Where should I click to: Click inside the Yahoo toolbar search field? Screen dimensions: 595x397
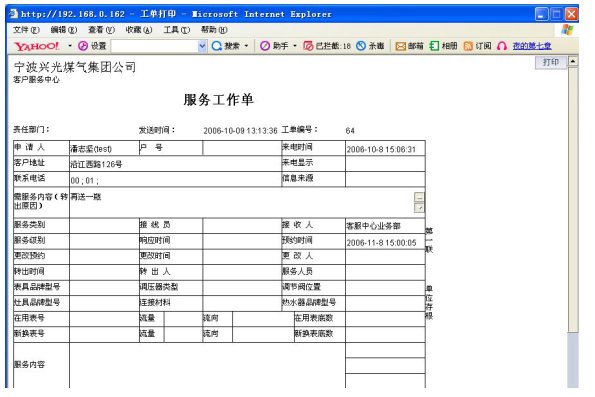point(155,46)
